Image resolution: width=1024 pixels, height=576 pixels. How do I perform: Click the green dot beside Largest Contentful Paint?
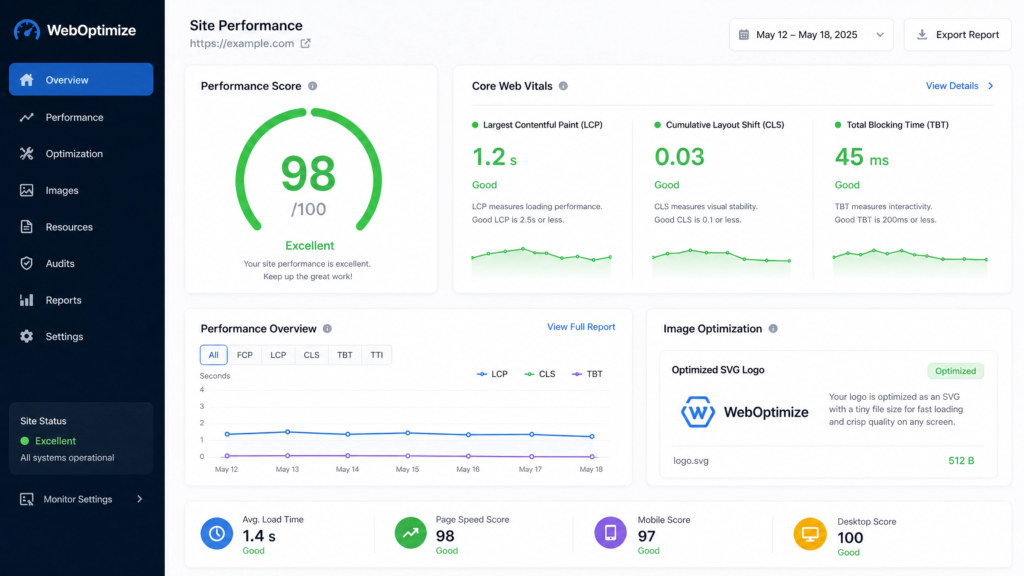[x=475, y=125]
